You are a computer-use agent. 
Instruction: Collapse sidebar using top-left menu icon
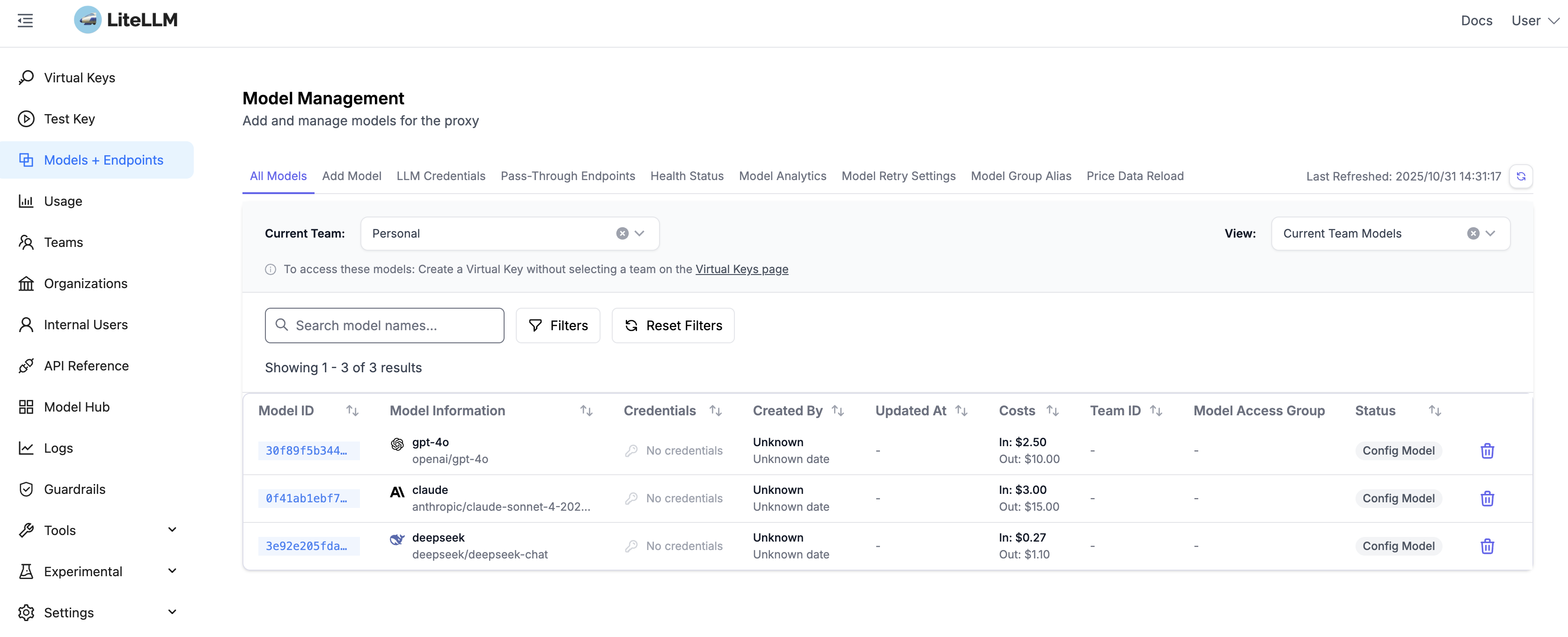point(25,21)
